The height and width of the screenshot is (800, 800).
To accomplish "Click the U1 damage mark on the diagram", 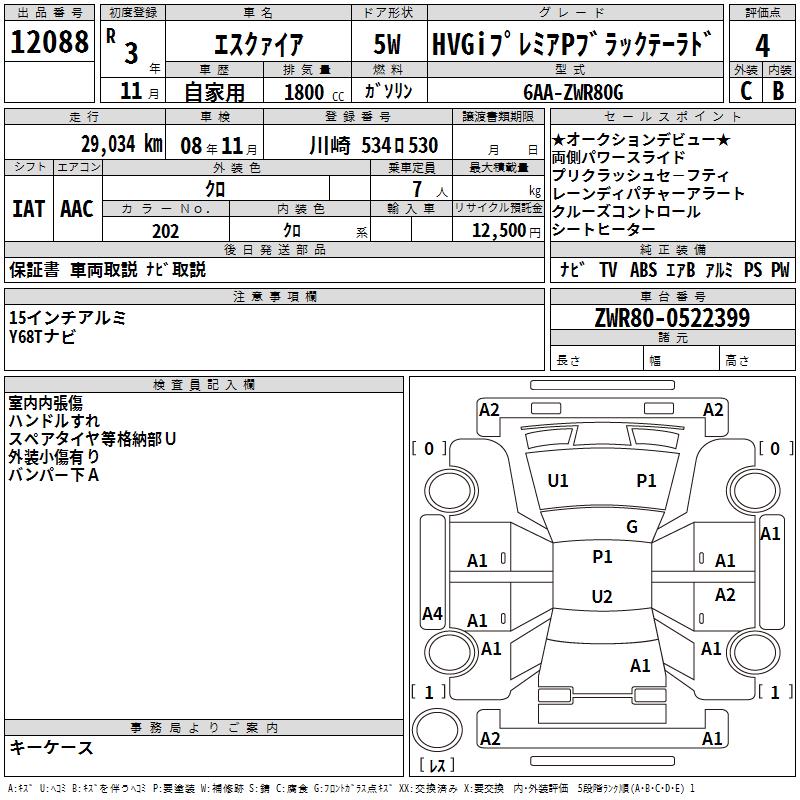I will click(558, 481).
